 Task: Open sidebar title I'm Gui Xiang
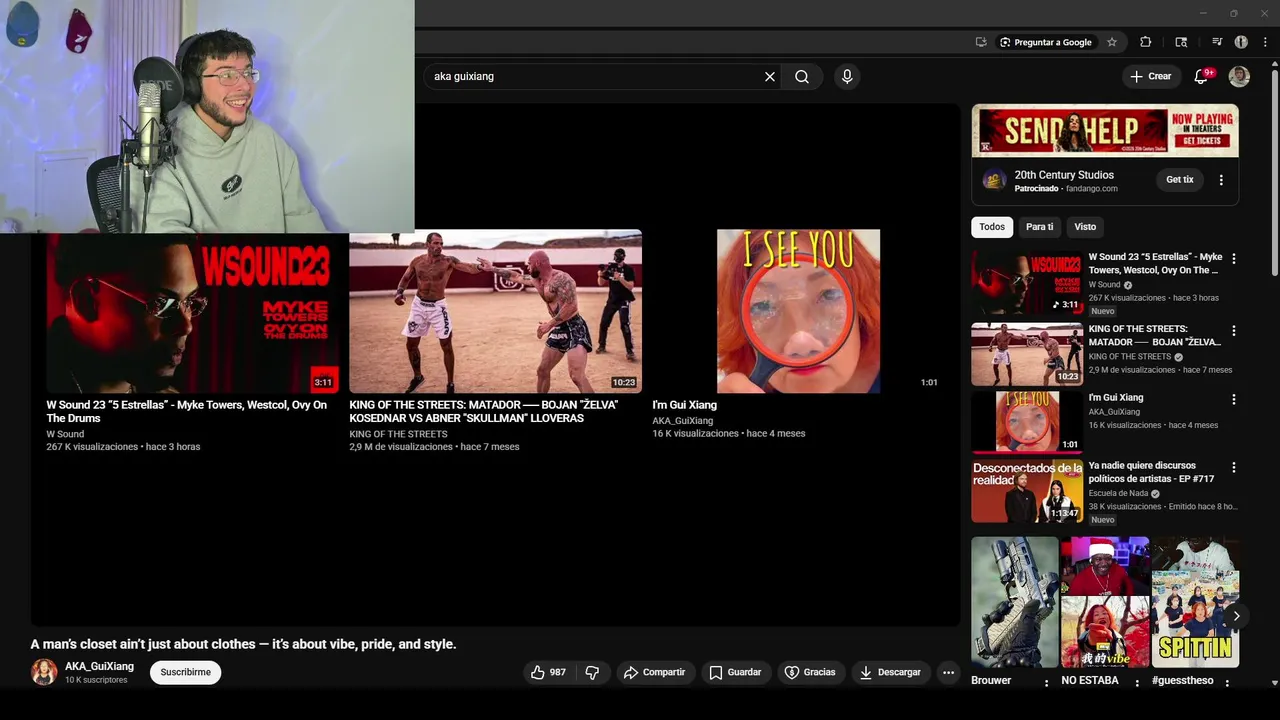tap(1116, 398)
